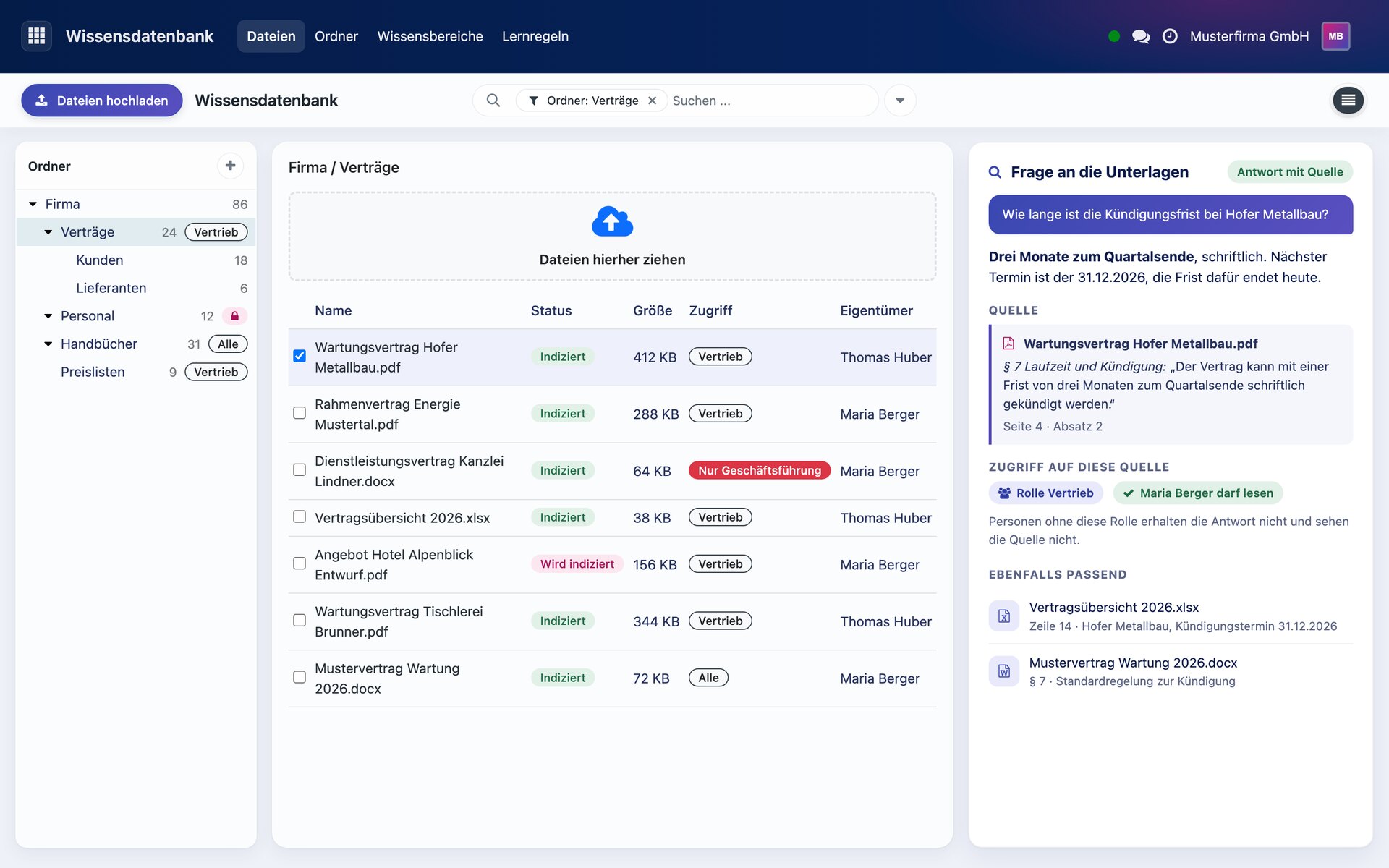
Task: Open the search options dropdown arrow
Action: 900,101
